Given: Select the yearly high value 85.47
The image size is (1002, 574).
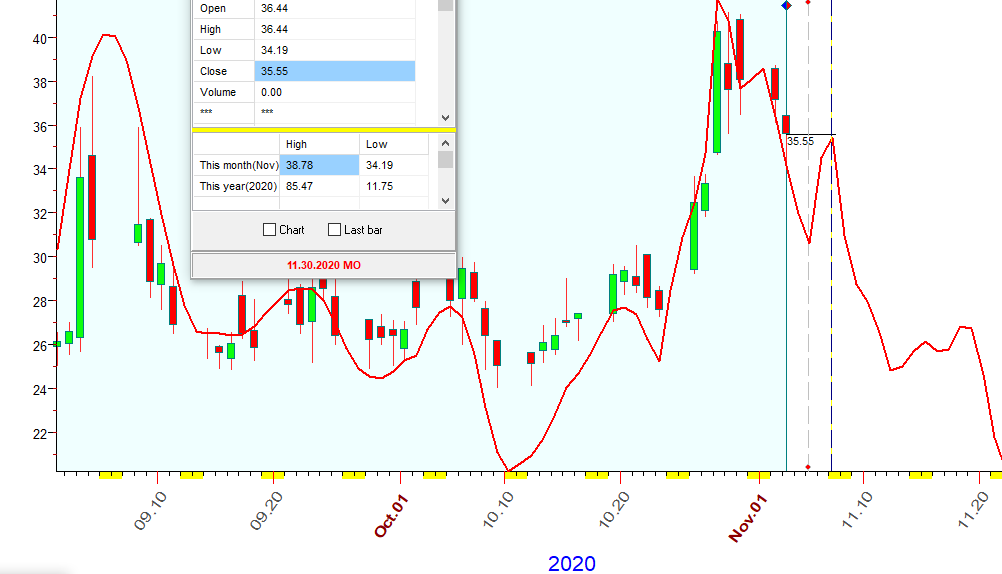Looking at the screenshot, I should (318, 186).
